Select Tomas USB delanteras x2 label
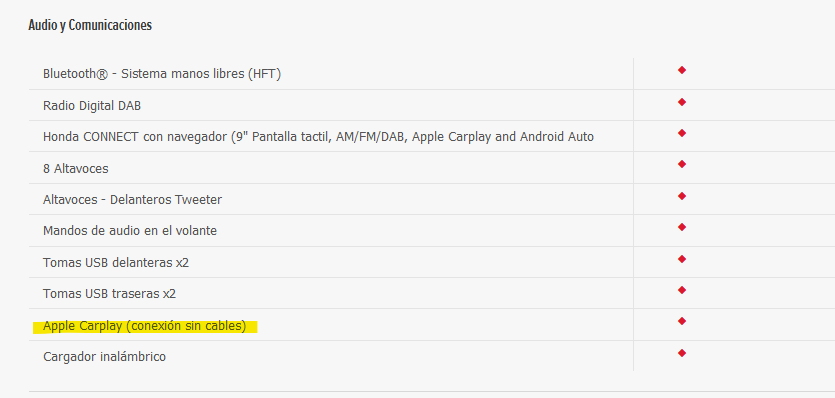The height and width of the screenshot is (398, 835). pyautogui.click(x=116, y=262)
